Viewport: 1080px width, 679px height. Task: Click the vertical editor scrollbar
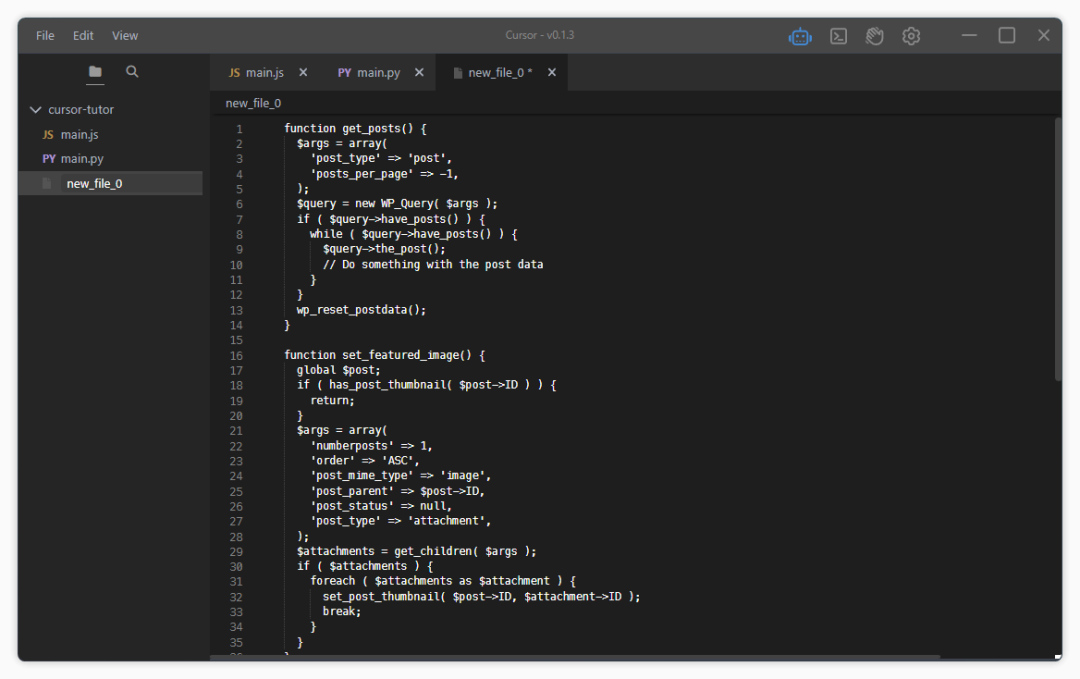coord(1058,250)
